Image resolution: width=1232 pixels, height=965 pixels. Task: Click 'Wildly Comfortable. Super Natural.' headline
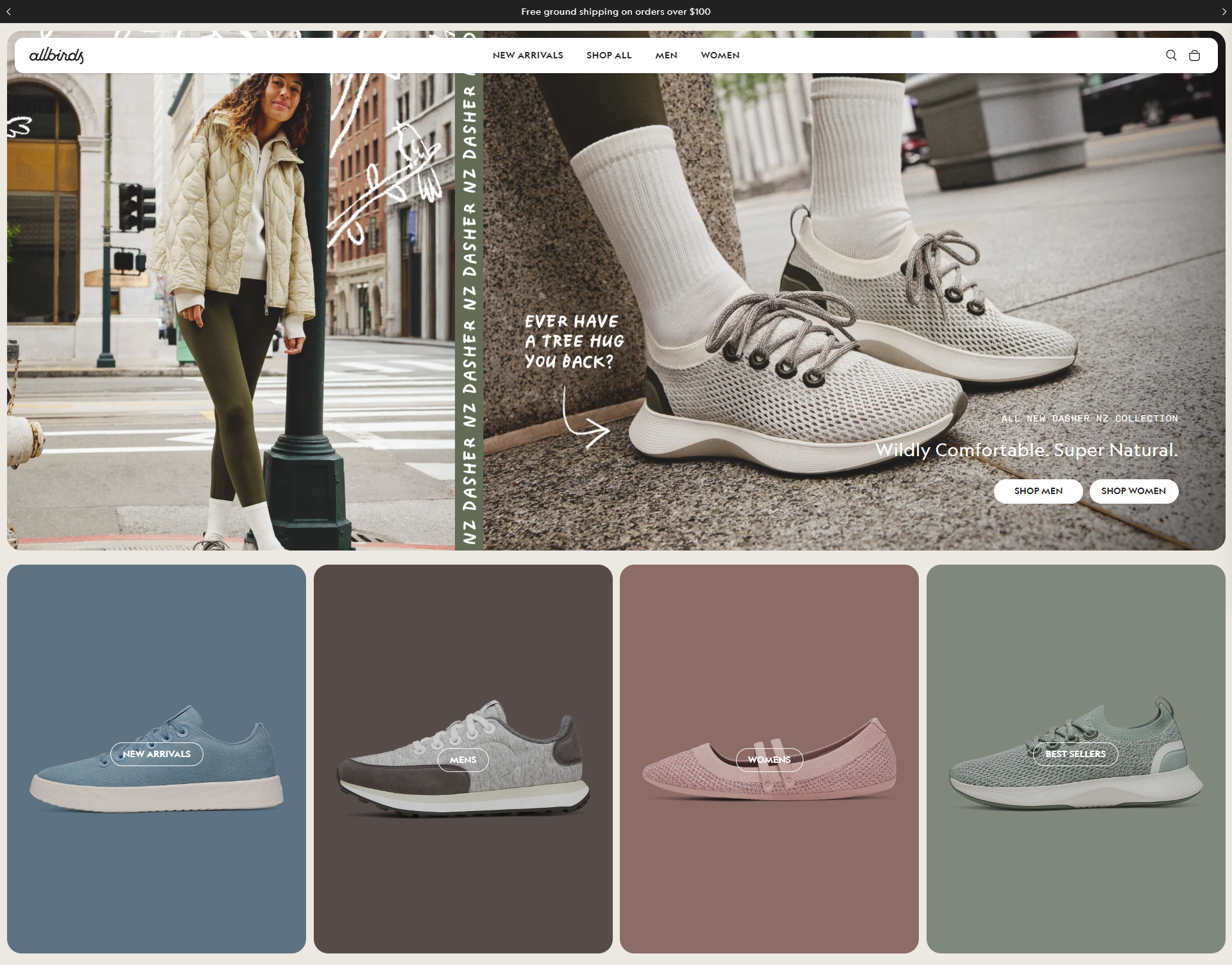(x=1027, y=450)
